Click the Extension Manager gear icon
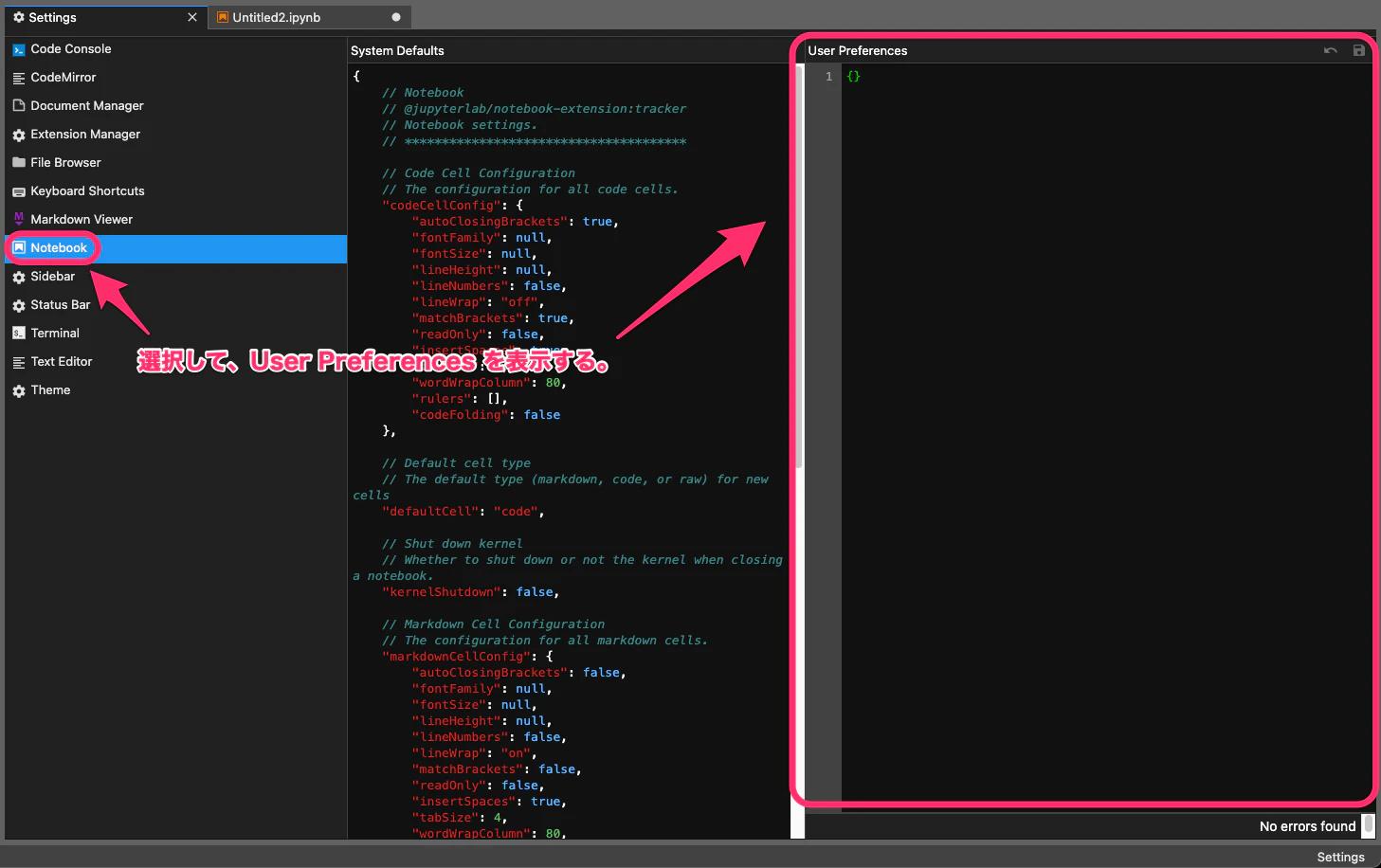1381x868 pixels. (x=19, y=135)
